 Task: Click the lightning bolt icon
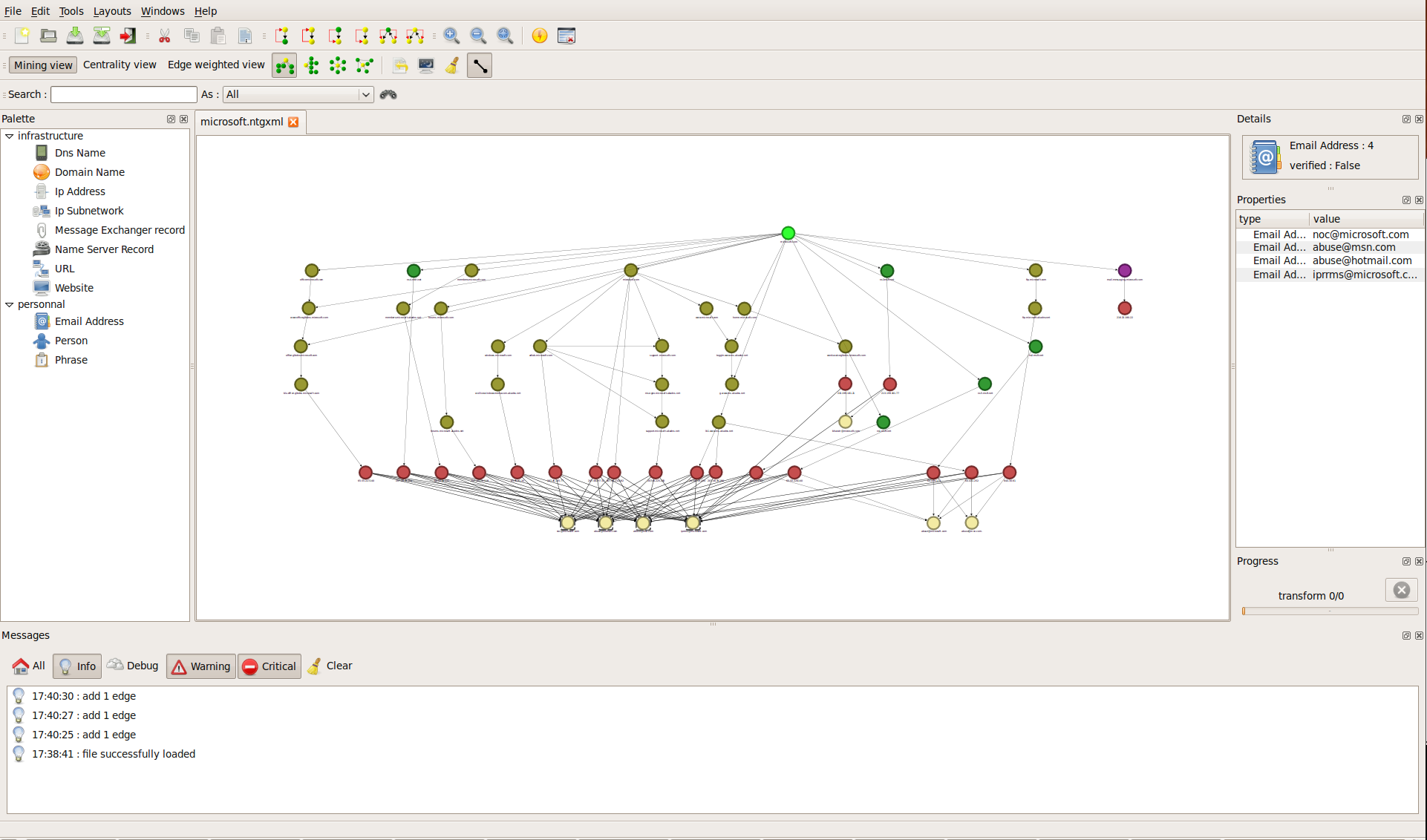[x=540, y=36]
